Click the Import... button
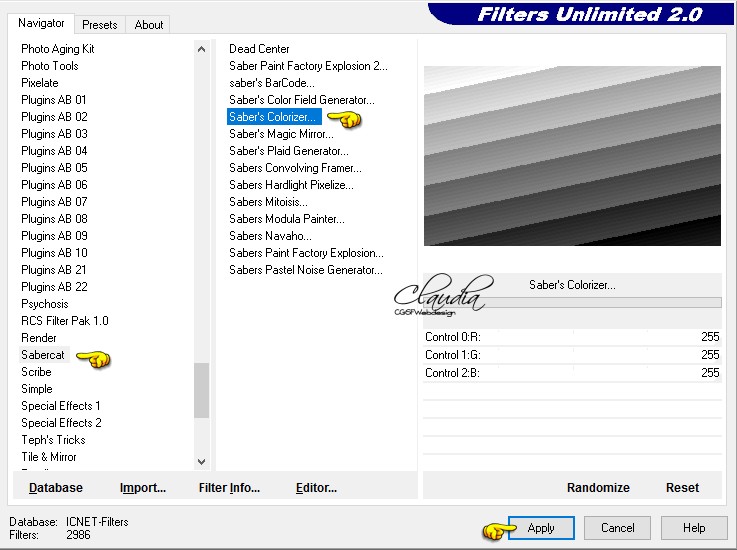The image size is (737, 550). (x=143, y=488)
